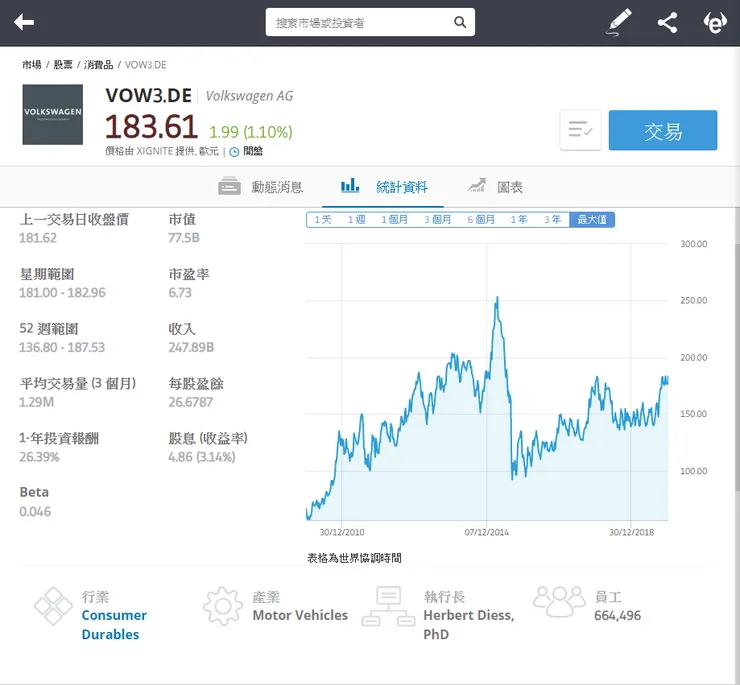Click the CEO name Herbert Diess, PhD
Image resolution: width=740 pixels, height=685 pixels.
[469, 625]
